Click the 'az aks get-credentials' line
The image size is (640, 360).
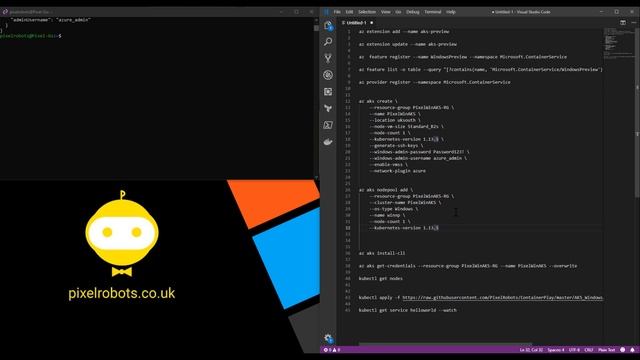[468, 266]
